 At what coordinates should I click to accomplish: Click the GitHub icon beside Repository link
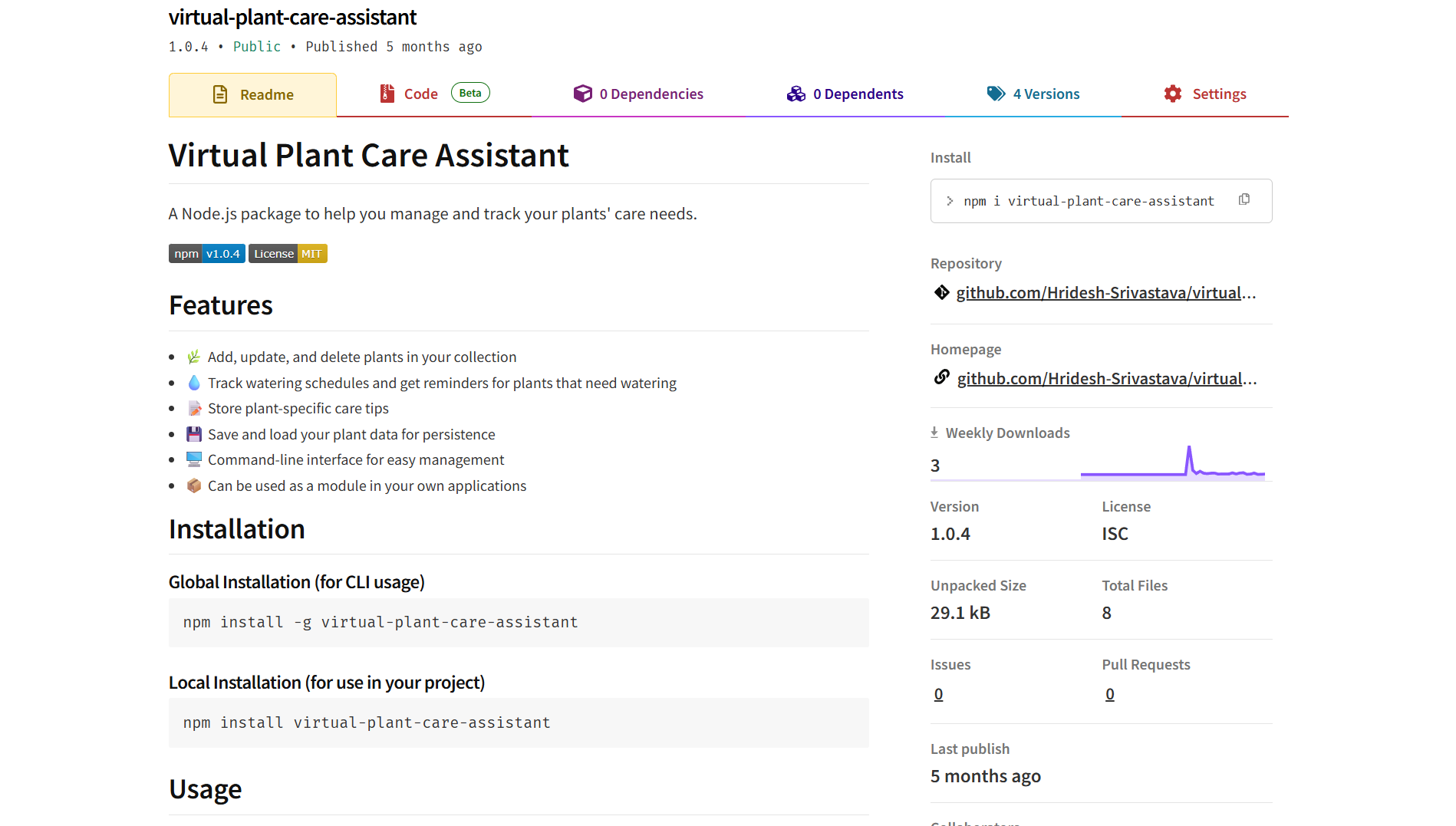coord(941,292)
